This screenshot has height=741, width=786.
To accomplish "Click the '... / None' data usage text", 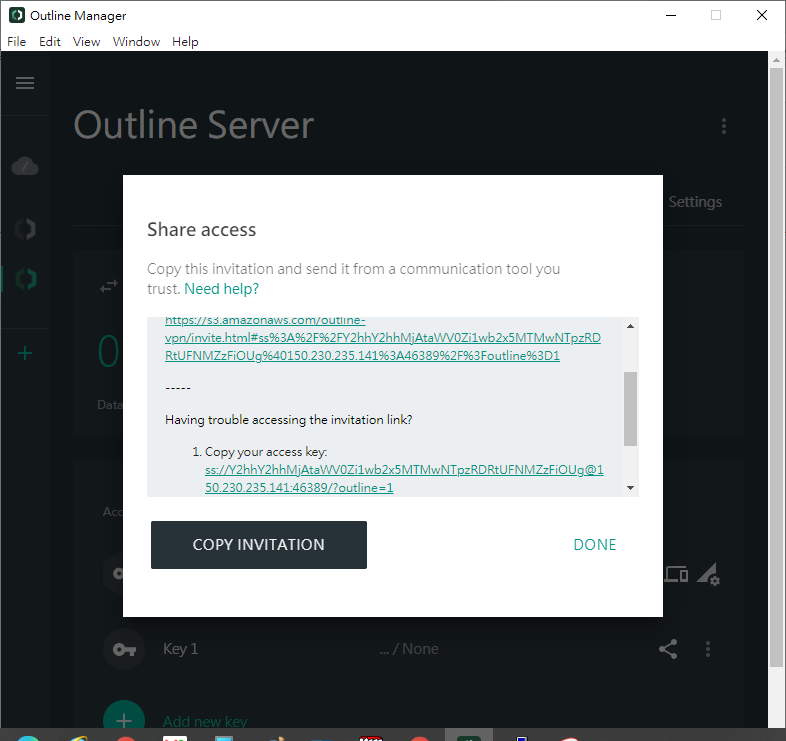I will [x=409, y=649].
